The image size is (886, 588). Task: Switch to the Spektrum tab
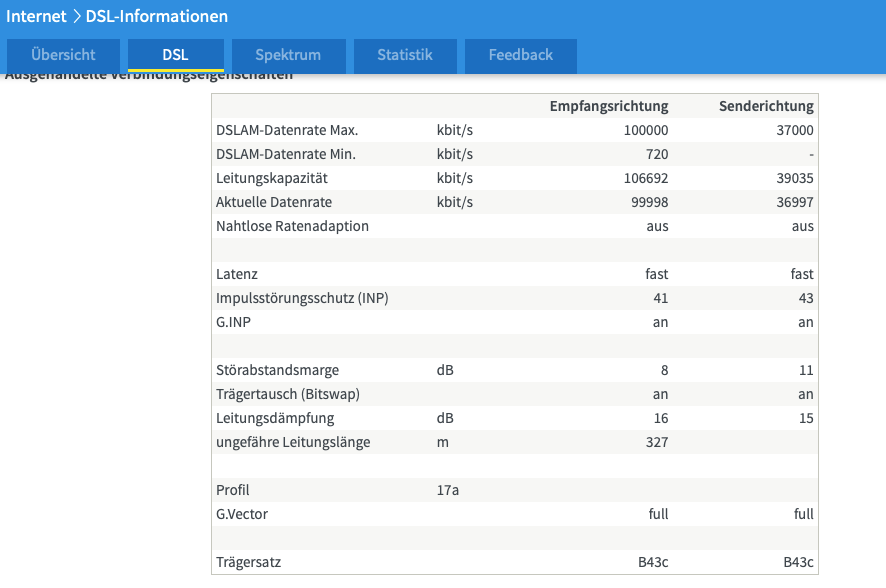(x=288, y=55)
